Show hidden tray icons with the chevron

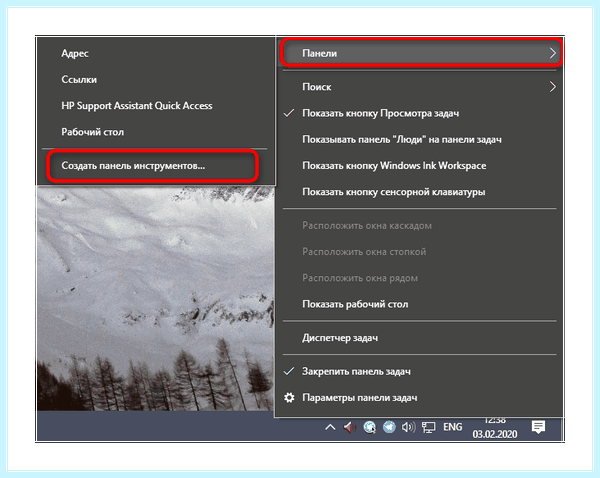pyautogui.click(x=330, y=427)
